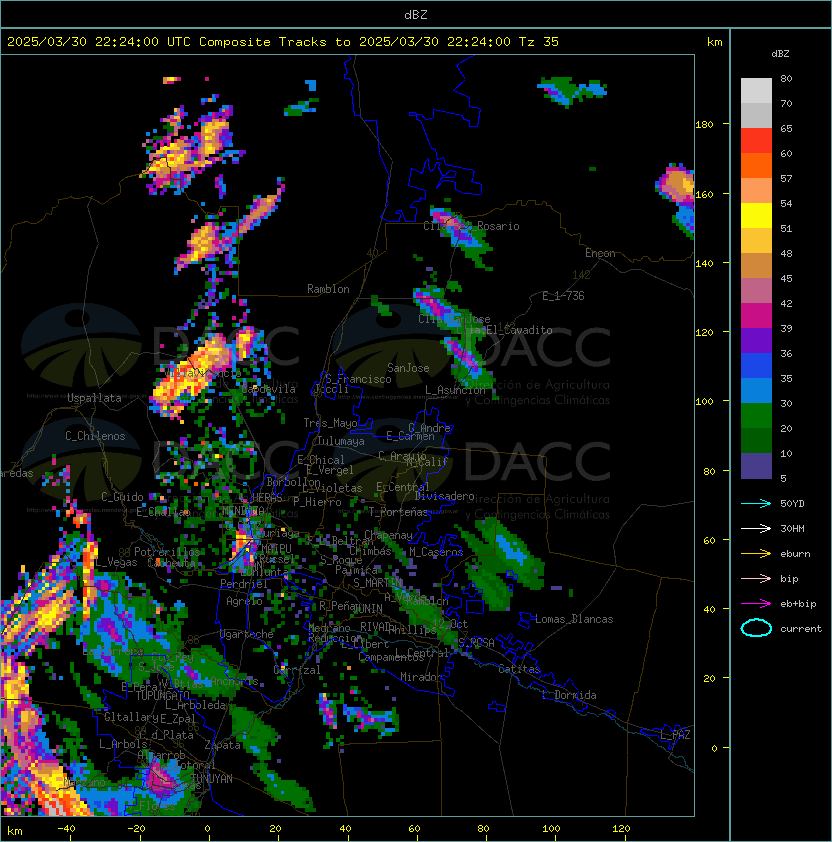Pick the slate-purple swatch at legend bottom
832x842 pixels.
coord(756,466)
